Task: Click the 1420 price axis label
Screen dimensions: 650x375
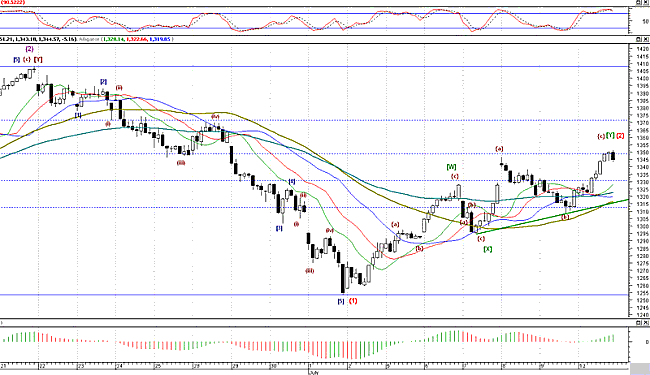Action: tap(643, 49)
